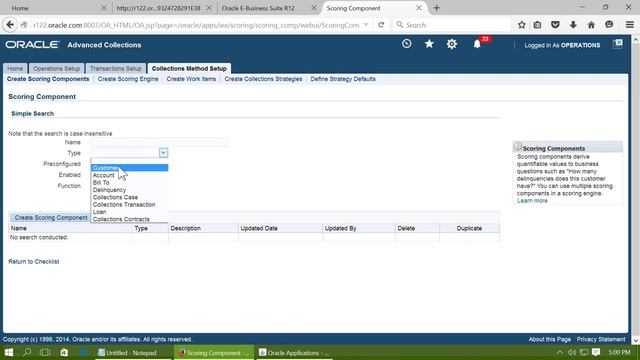Select Loan in Type list
The image size is (640, 360).
pos(129,212)
